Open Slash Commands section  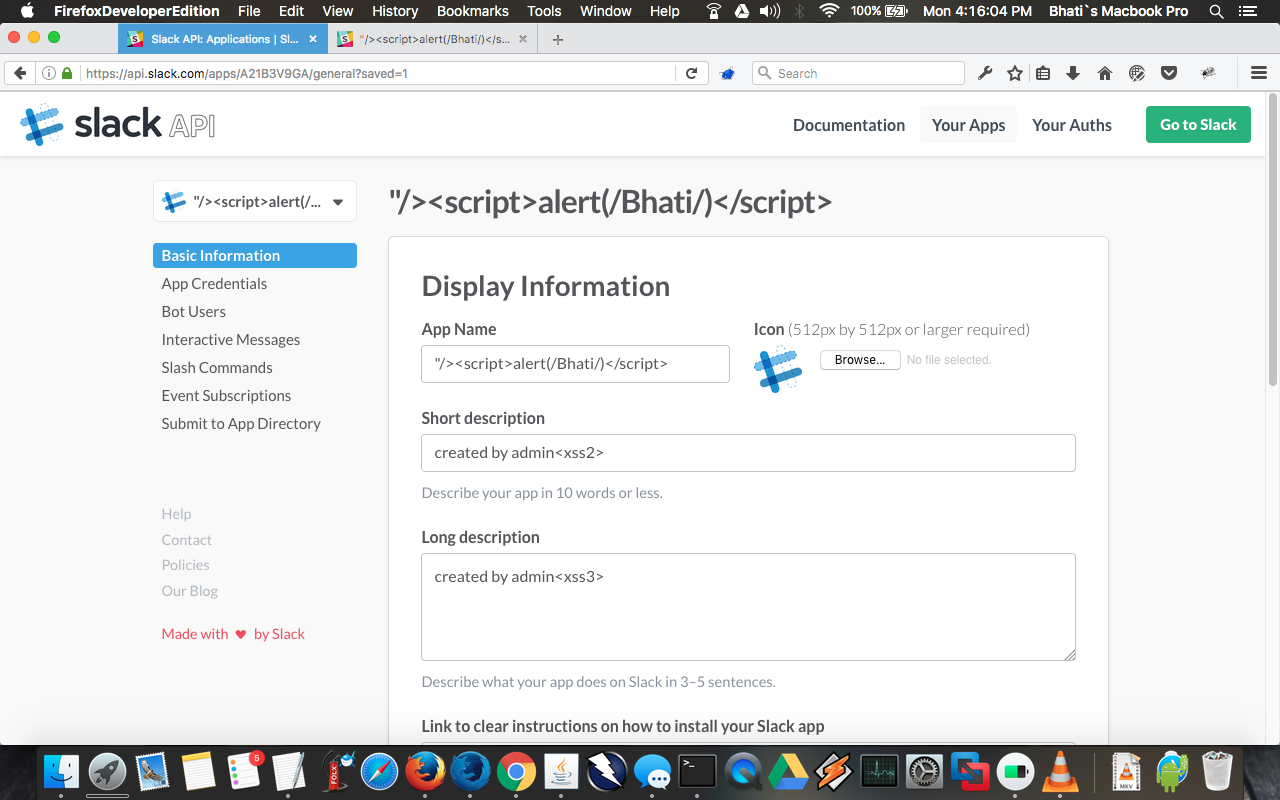[217, 367]
